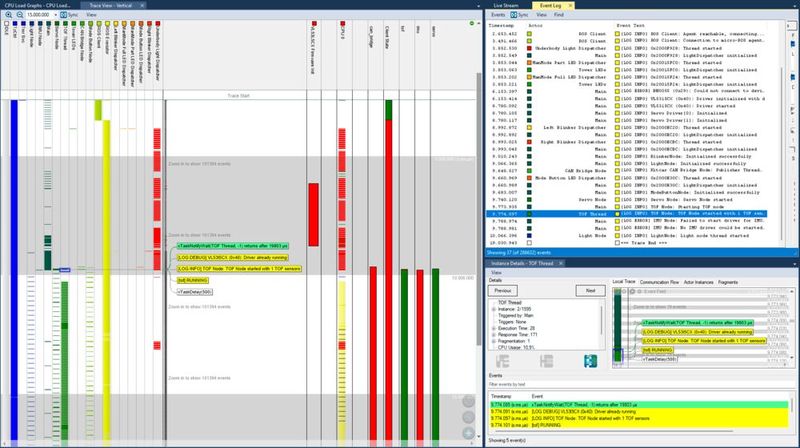The width and height of the screenshot is (800, 448).
Task: Toggle Left Blinker Dispatcher actor box
Action: (x=116, y=23)
